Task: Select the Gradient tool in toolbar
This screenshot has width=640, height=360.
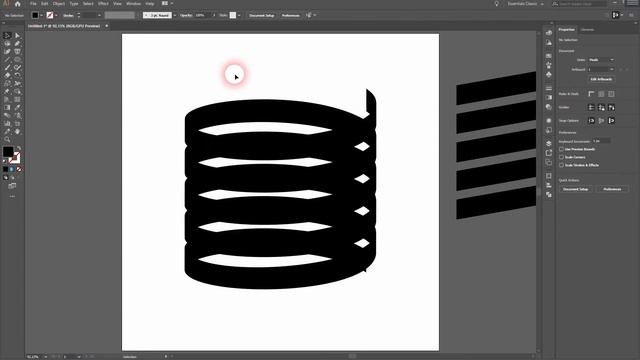Action: coord(7,107)
